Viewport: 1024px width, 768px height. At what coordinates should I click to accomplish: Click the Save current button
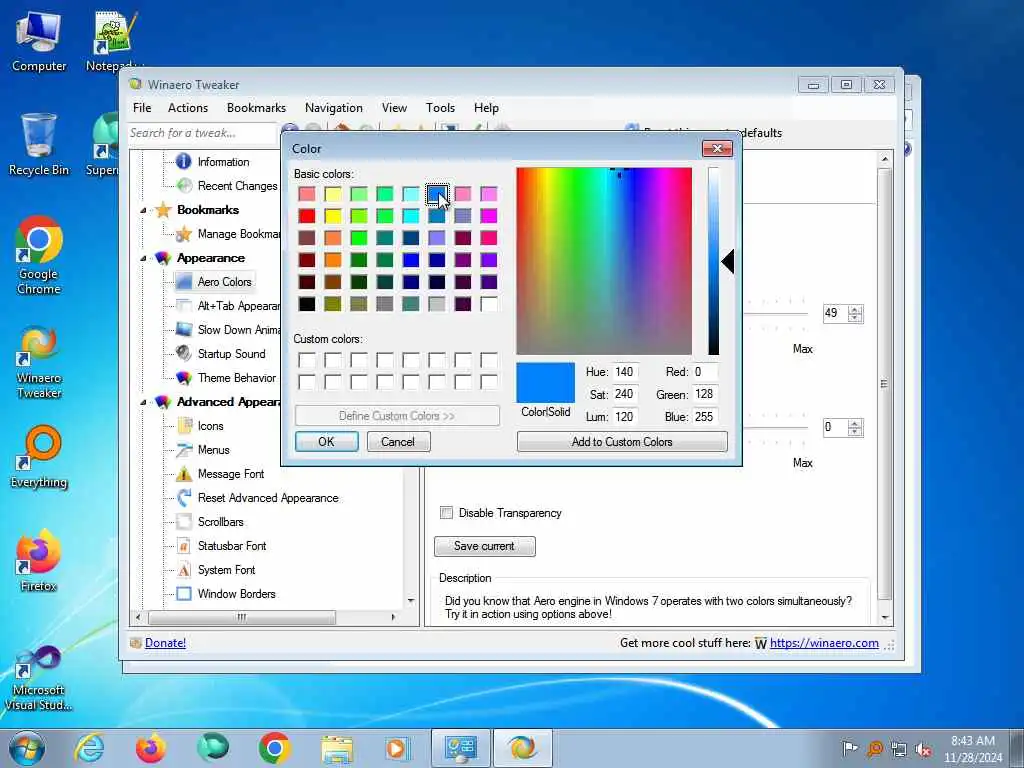(x=485, y=546)
